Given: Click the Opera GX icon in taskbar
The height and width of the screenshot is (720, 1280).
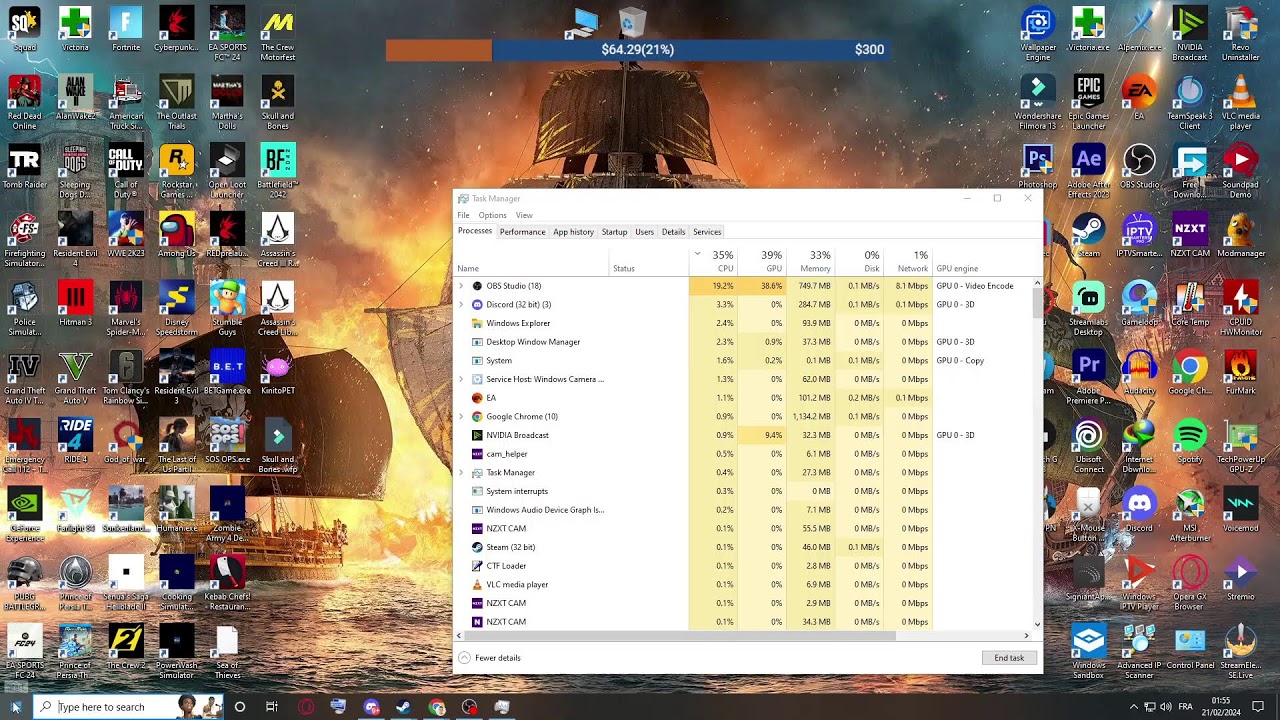Looking at the screenshot, I should [306, 707].
